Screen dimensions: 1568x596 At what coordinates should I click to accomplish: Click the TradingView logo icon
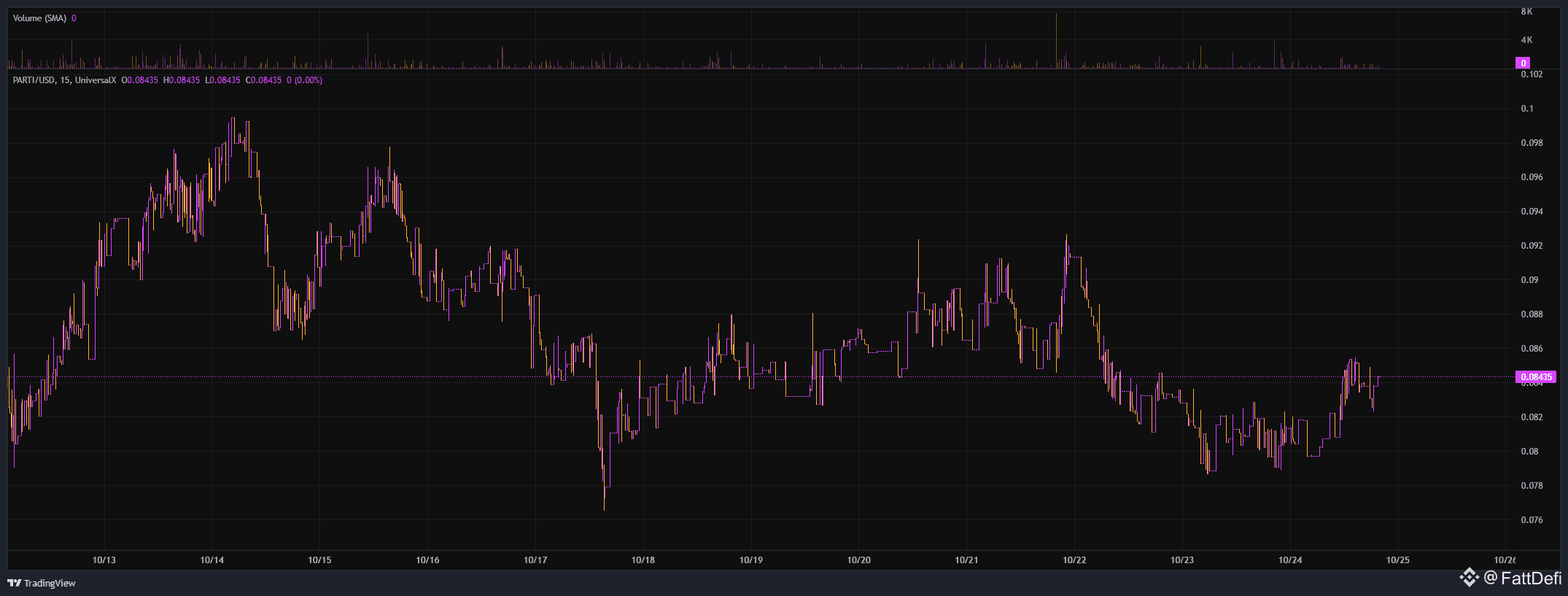(14, 583)
